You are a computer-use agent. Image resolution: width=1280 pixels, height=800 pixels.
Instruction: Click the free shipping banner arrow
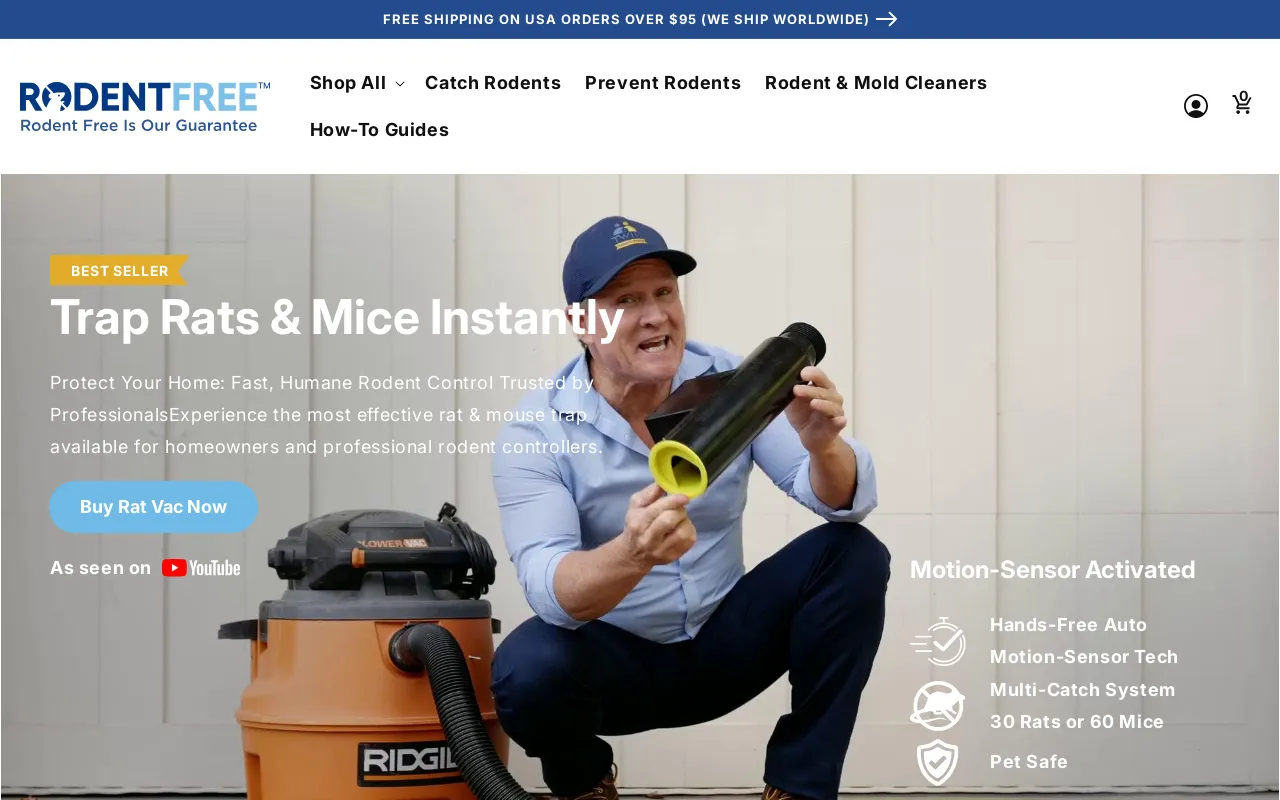point(886,19)
